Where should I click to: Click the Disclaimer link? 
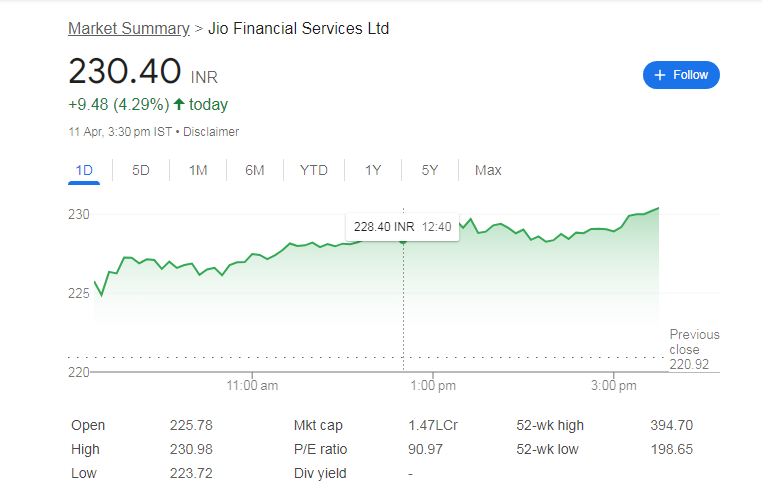click(x=211, y=132)
